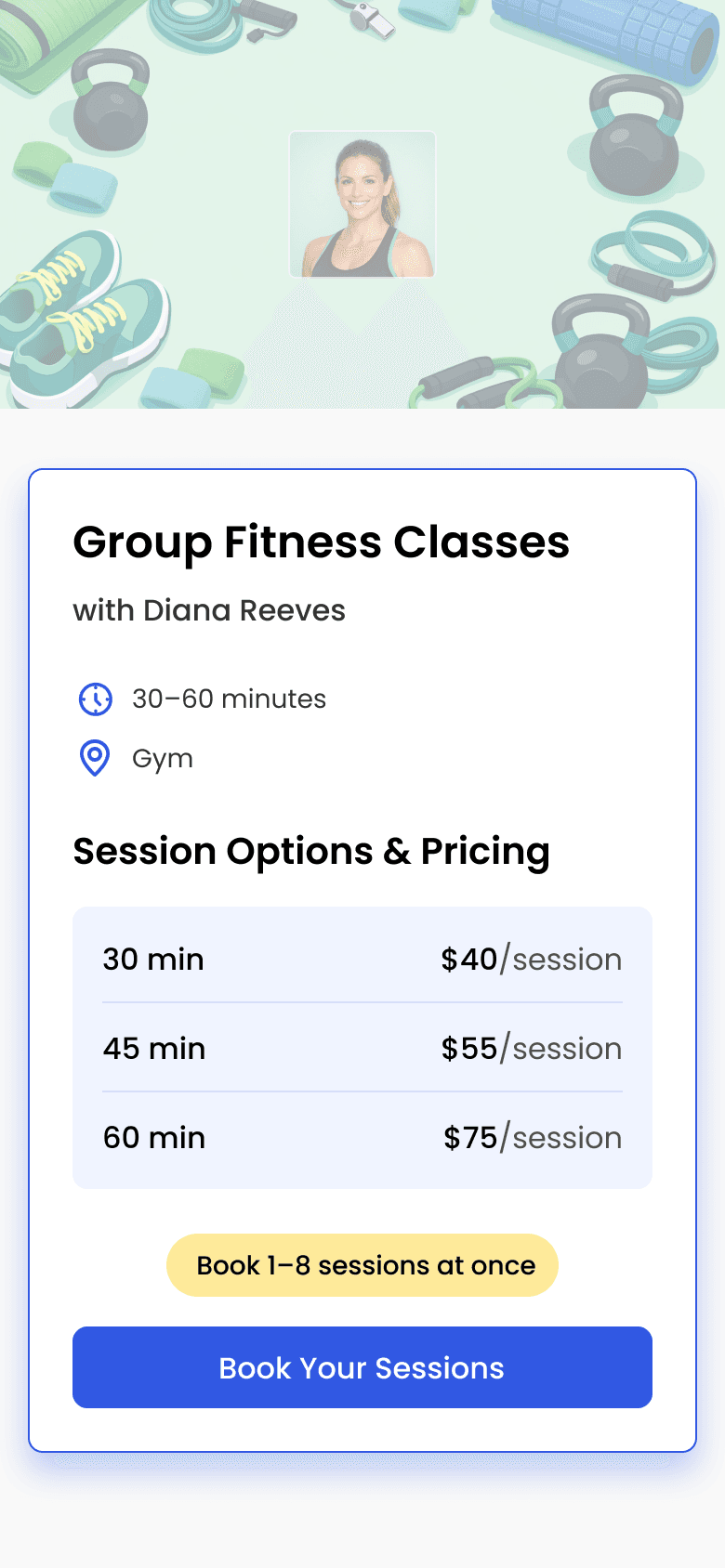The width and height of the screenshot is (725, 1568).
Task: Open Diana Reeves' profile photo
Action: pyautogui.click(x=362, y=204)
